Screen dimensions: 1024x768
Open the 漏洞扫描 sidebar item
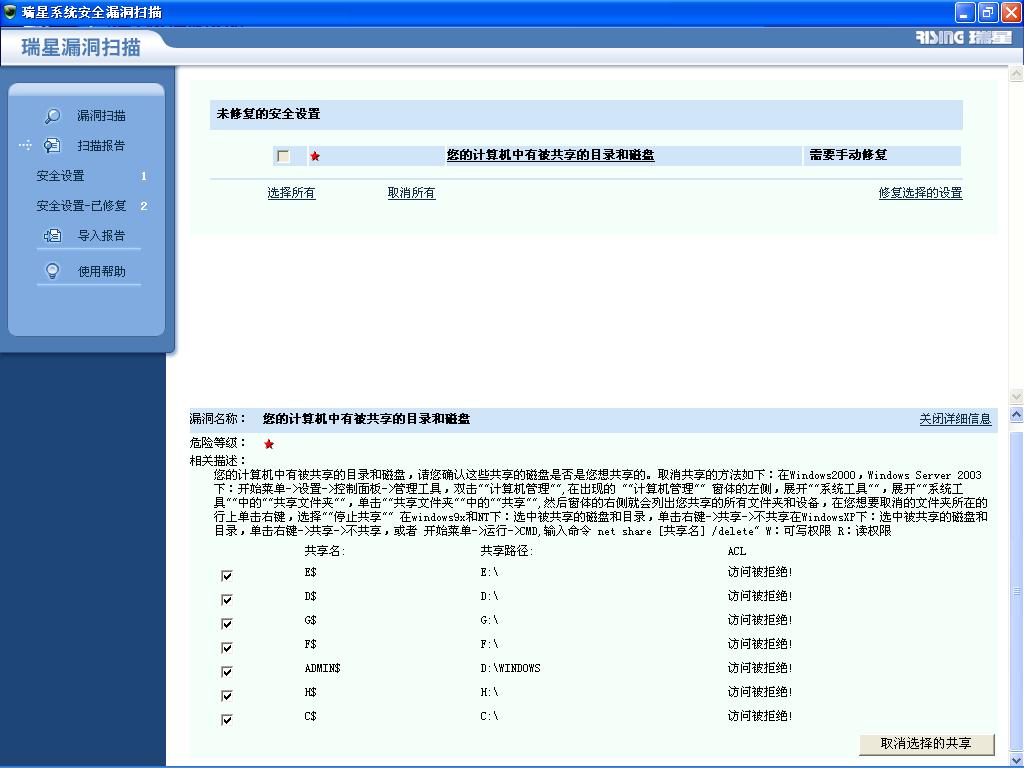coord(101,116)
